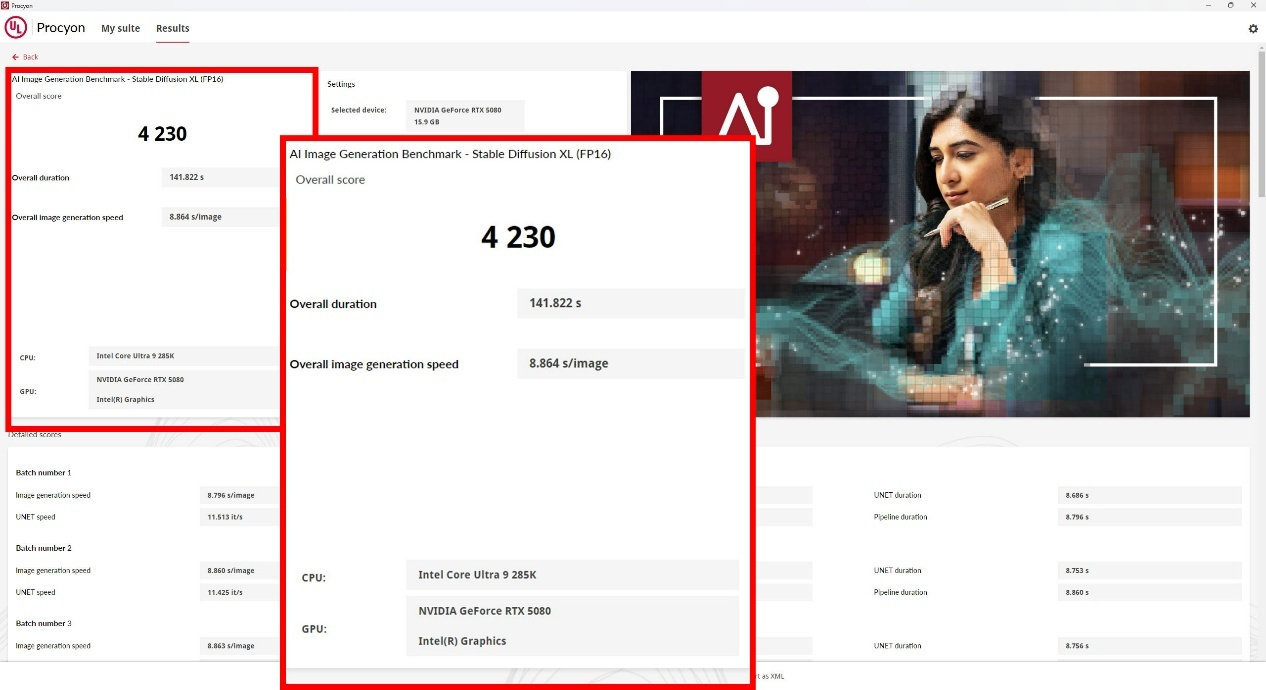Select the UNET duration value '8.686 s'
Viewport: 1266px width, 690px height.
coord(1077,495)
